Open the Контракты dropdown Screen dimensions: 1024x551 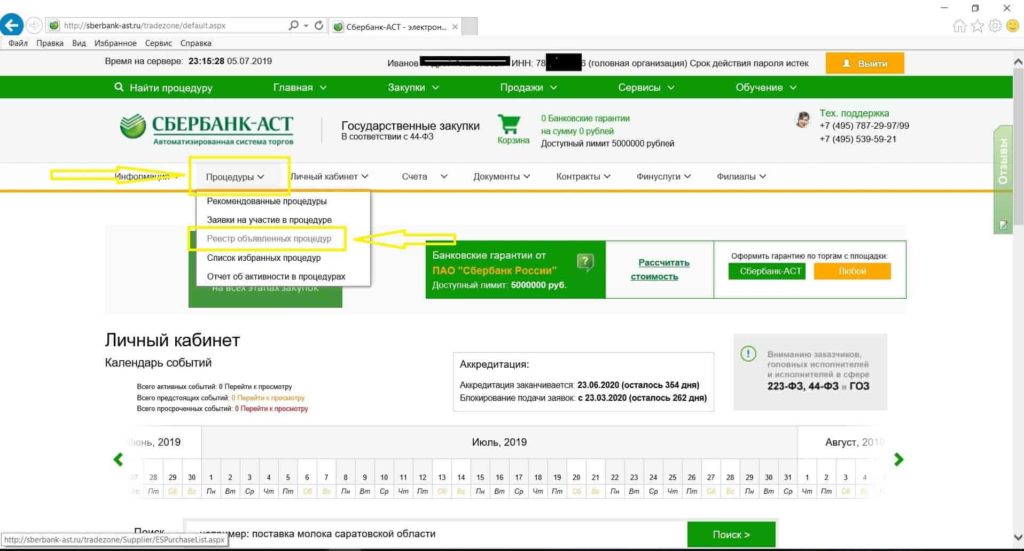click(x=583, y=176)
